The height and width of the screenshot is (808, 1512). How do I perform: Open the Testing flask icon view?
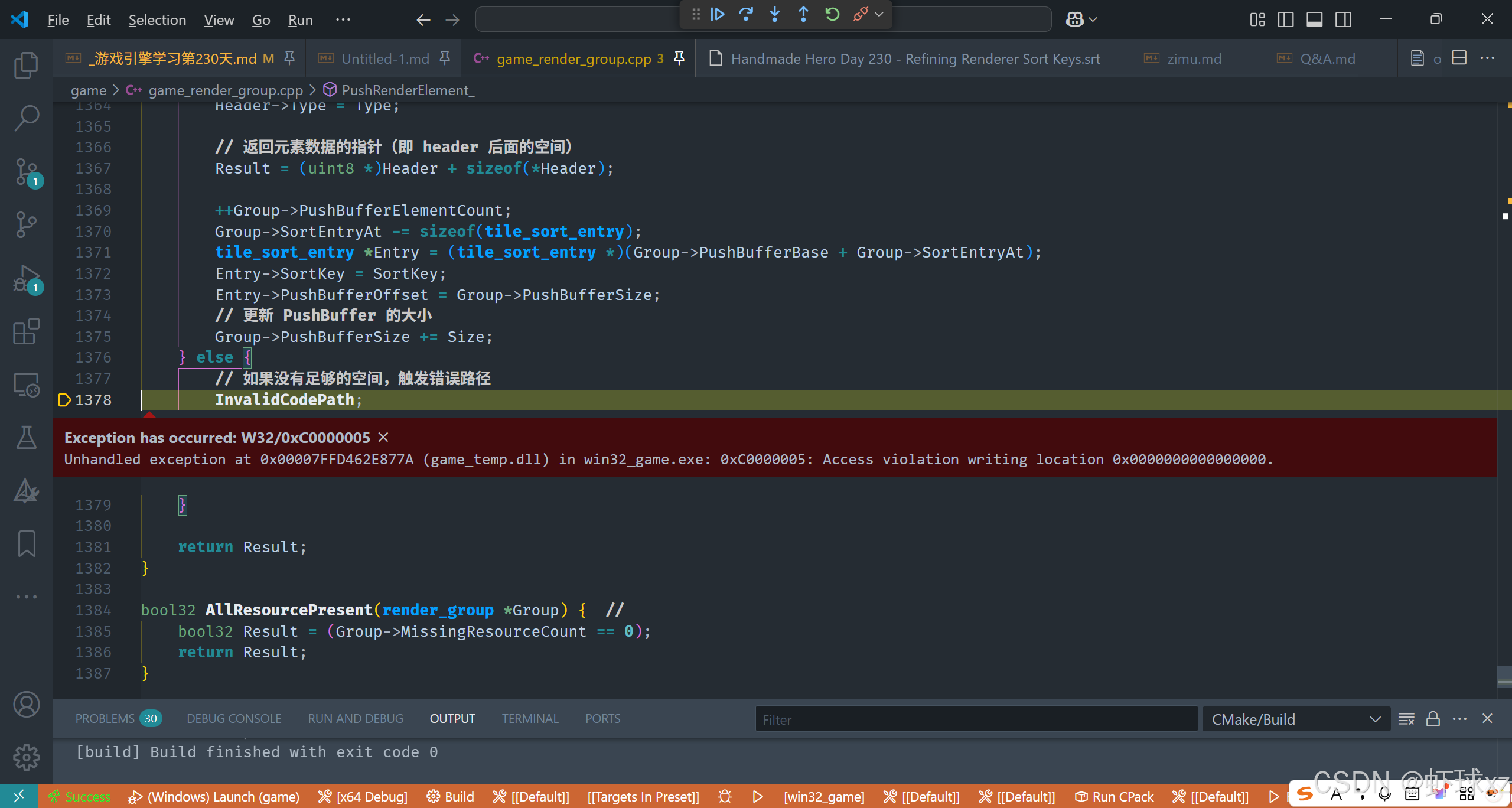(26, 438)
